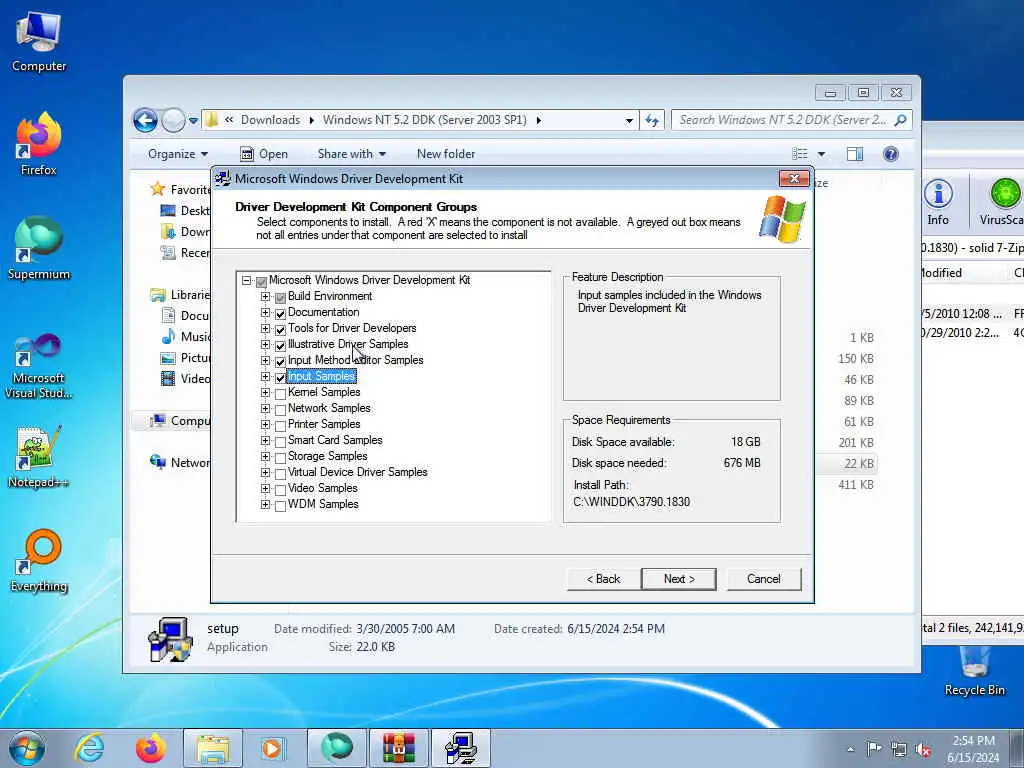Click Open in the Explorer toolbar
This screenshot has width=1024, height=768.
click(264, 154)
